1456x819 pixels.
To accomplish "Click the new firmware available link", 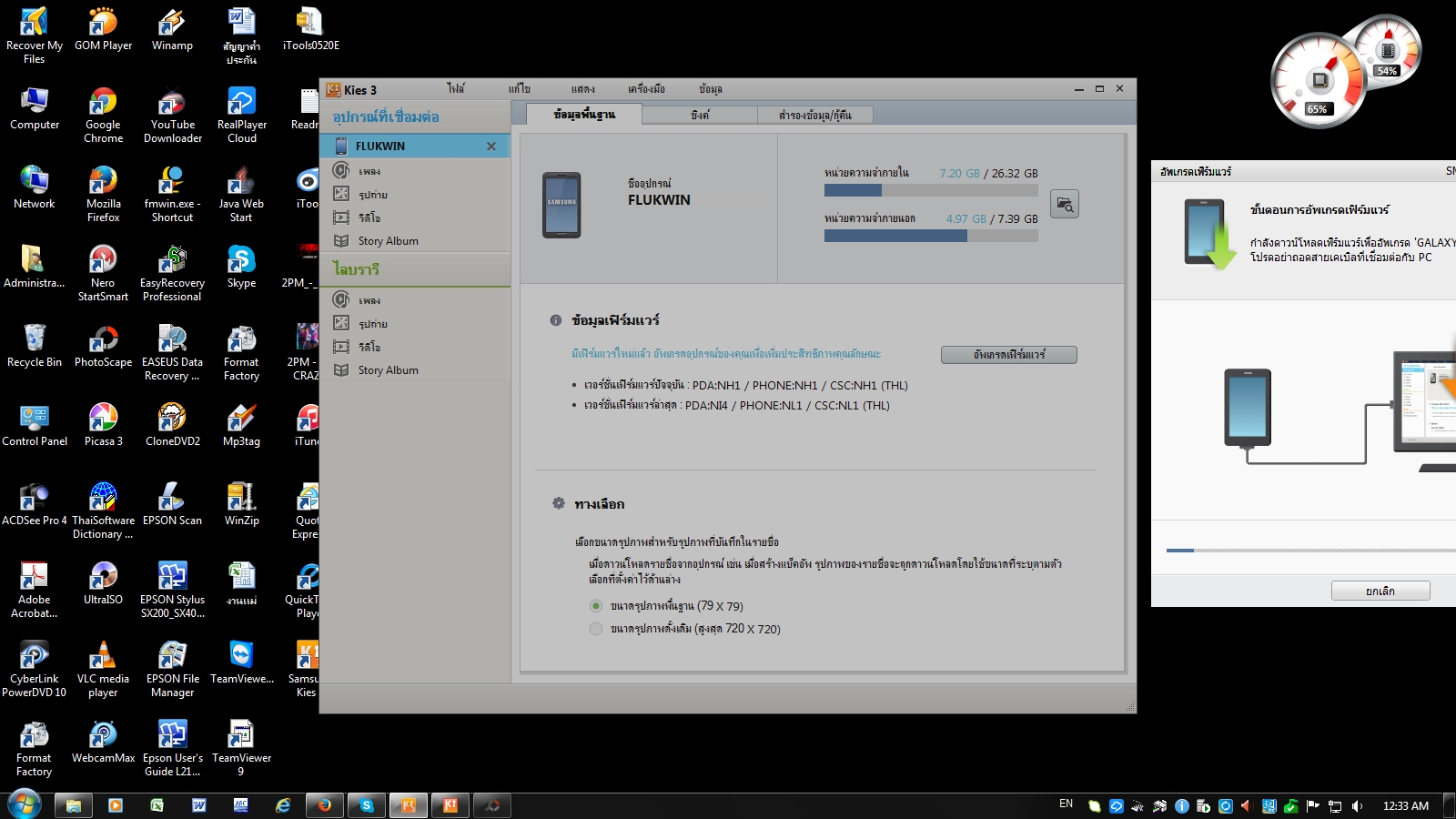I will [x=725, y=354].
